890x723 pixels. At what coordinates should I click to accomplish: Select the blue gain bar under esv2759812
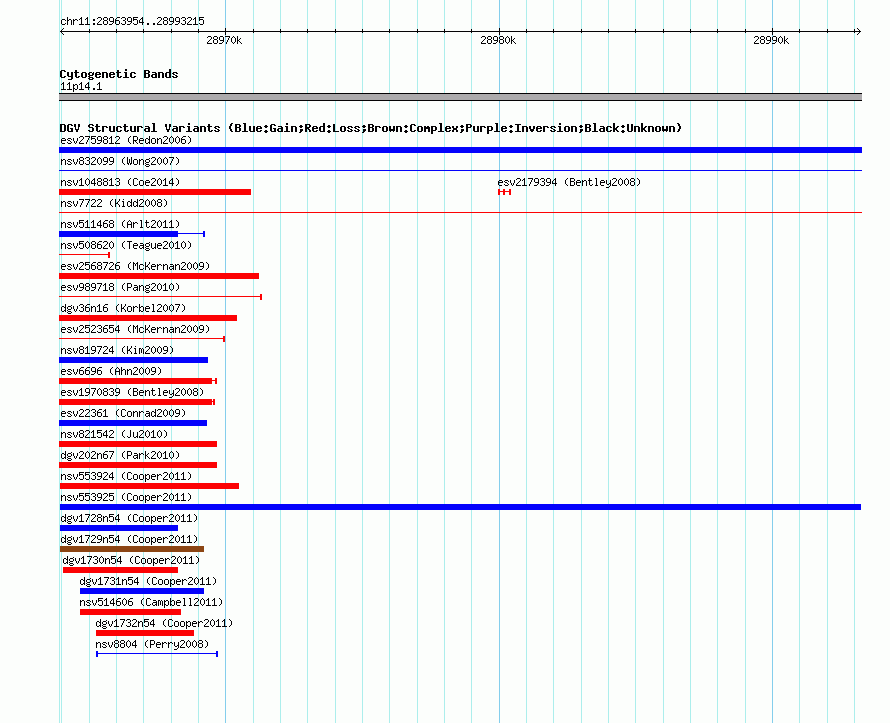click(x=460, y=150)
